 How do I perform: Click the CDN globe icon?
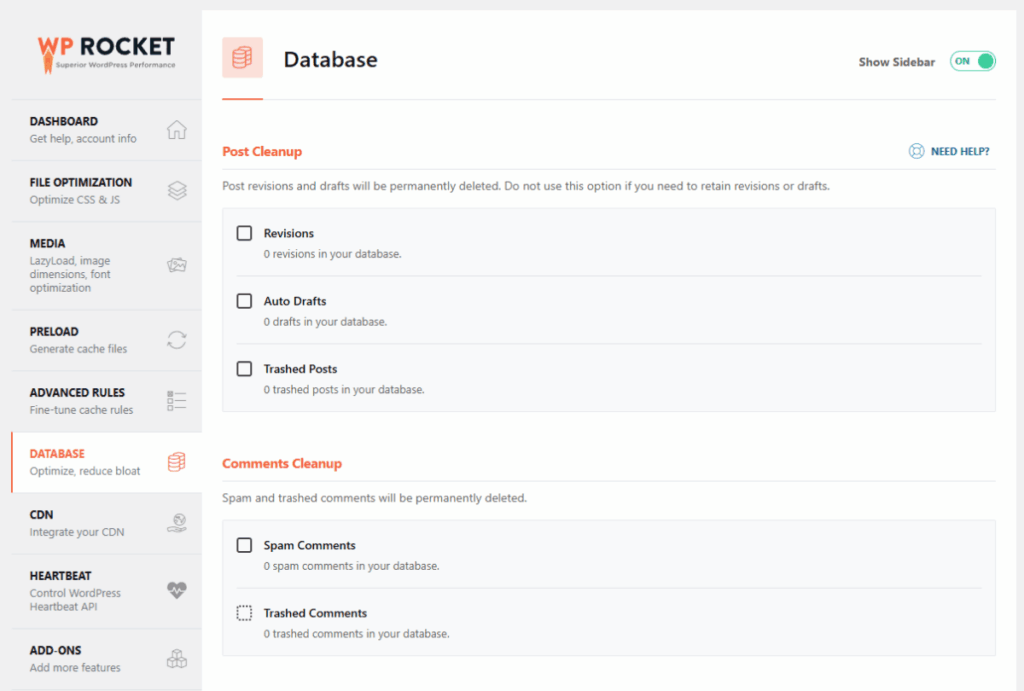click(177, 523)
